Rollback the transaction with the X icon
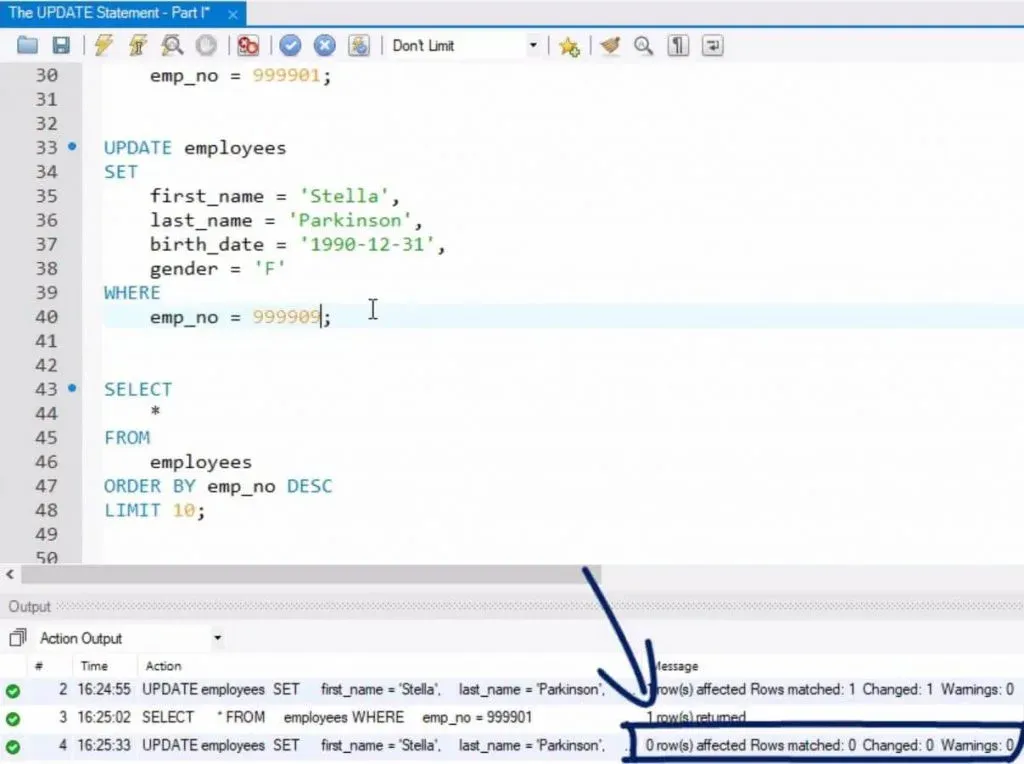This screenshot has width=1024, height=764. [325, 46]
